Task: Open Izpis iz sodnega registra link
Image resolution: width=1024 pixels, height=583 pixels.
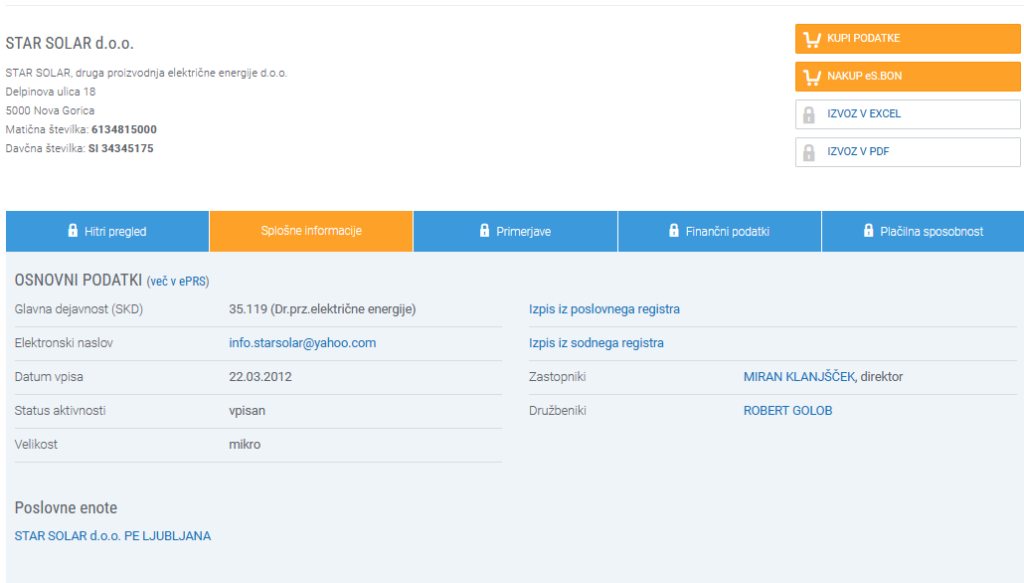Action: (596, 343)
